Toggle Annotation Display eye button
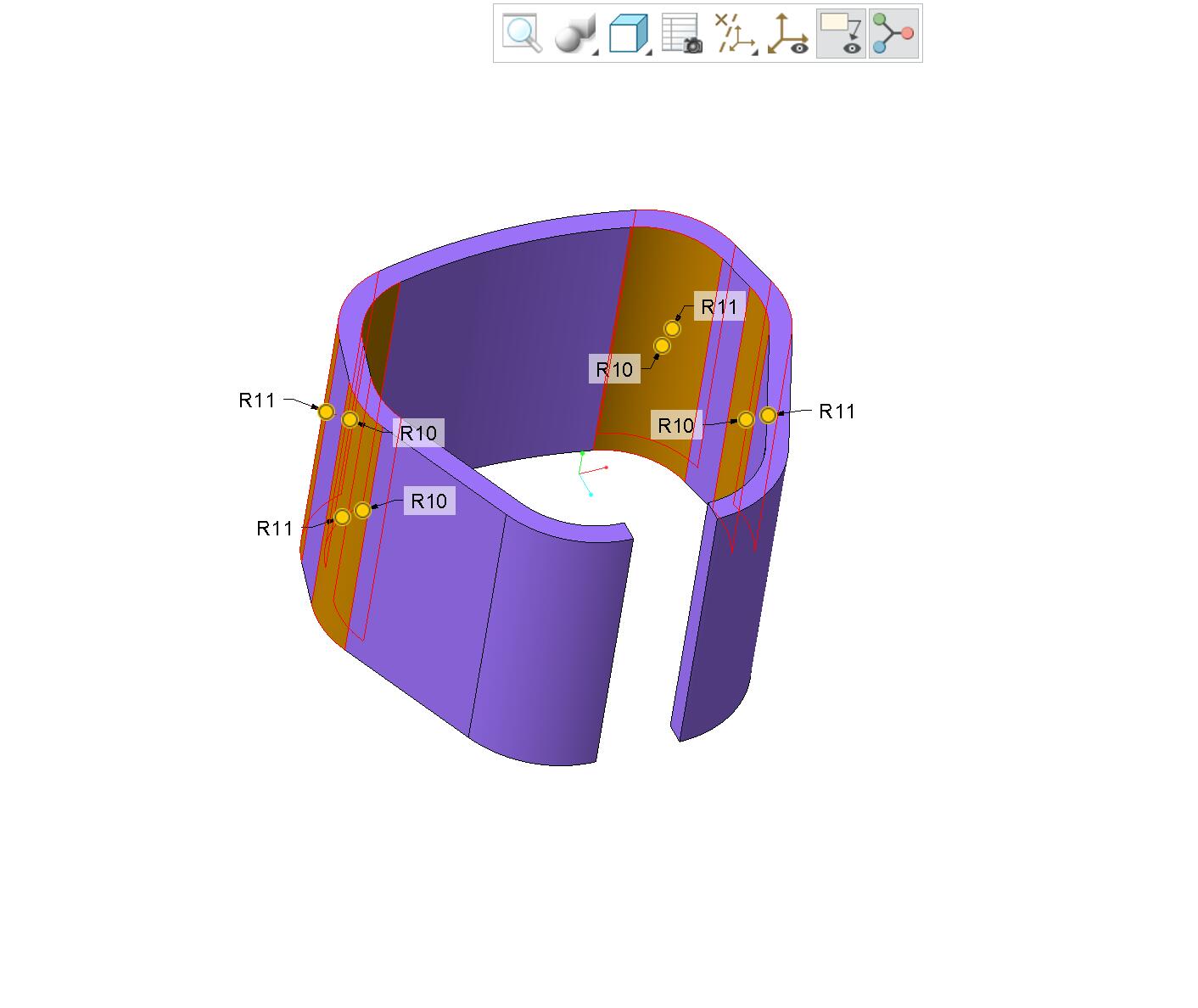Viewport: 1198px width, 1008px height. pyautogui.click(x=841, y=33)
